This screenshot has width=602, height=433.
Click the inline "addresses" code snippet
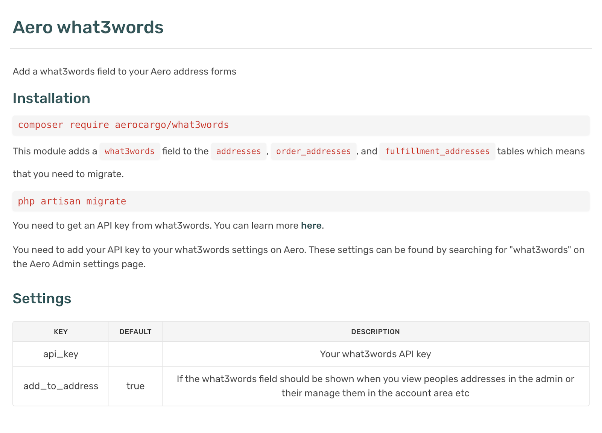[238, 151]
